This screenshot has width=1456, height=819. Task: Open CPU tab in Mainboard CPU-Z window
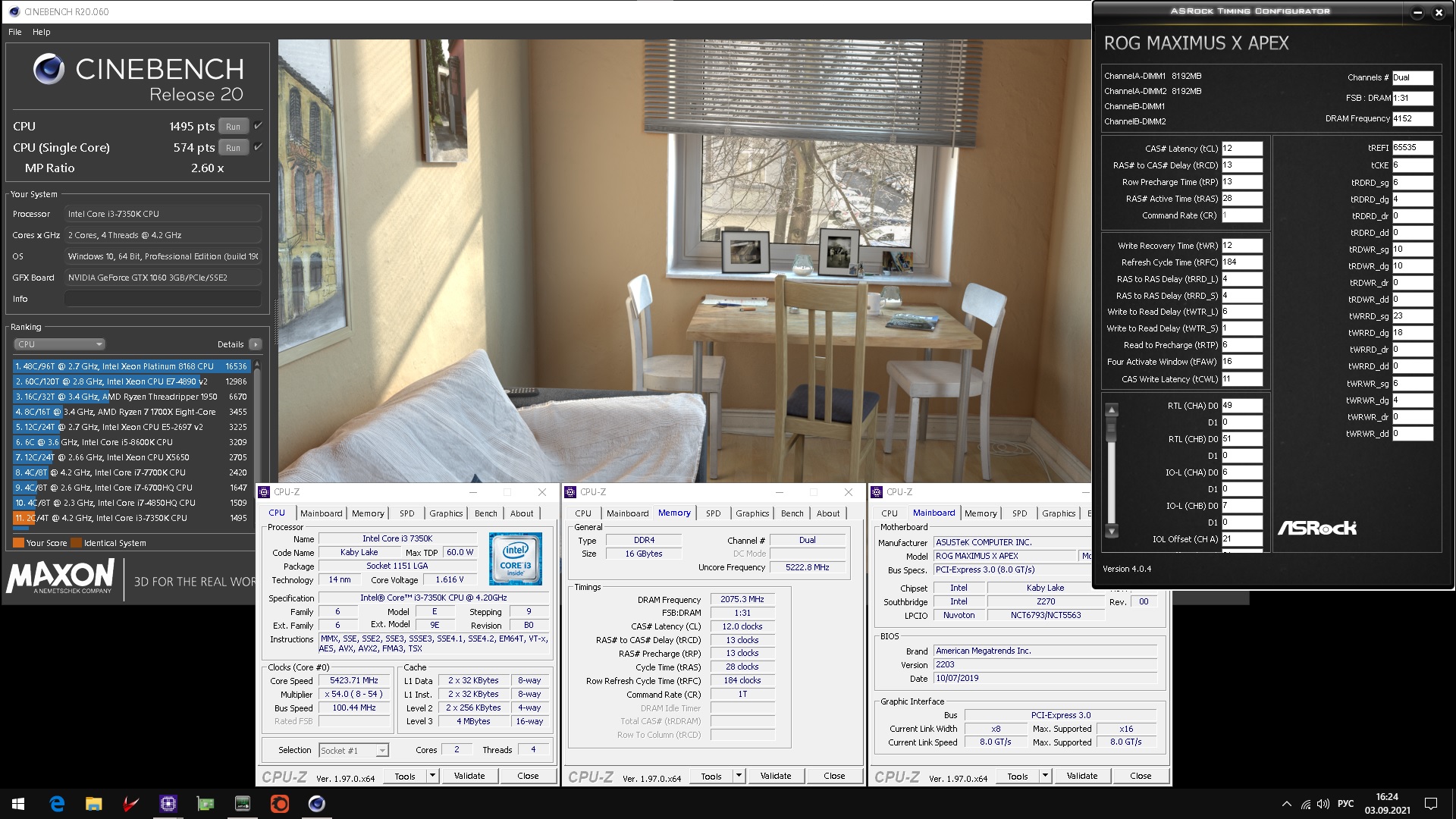pos(890,513)
